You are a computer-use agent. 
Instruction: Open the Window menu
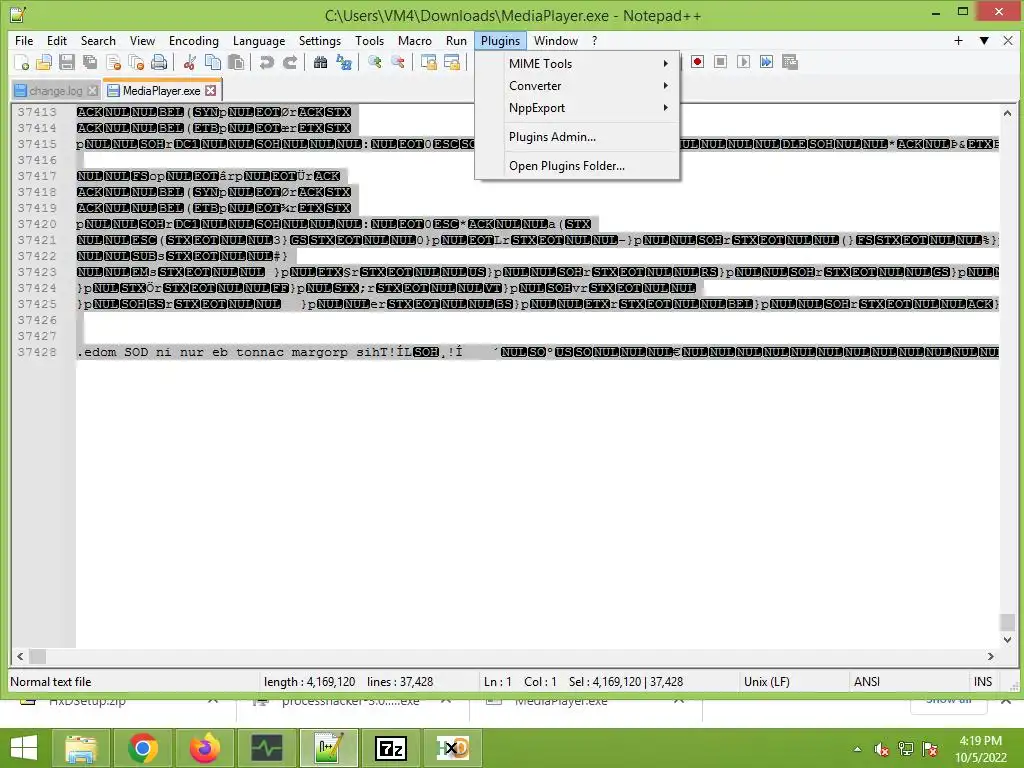(x=556, y=40)
